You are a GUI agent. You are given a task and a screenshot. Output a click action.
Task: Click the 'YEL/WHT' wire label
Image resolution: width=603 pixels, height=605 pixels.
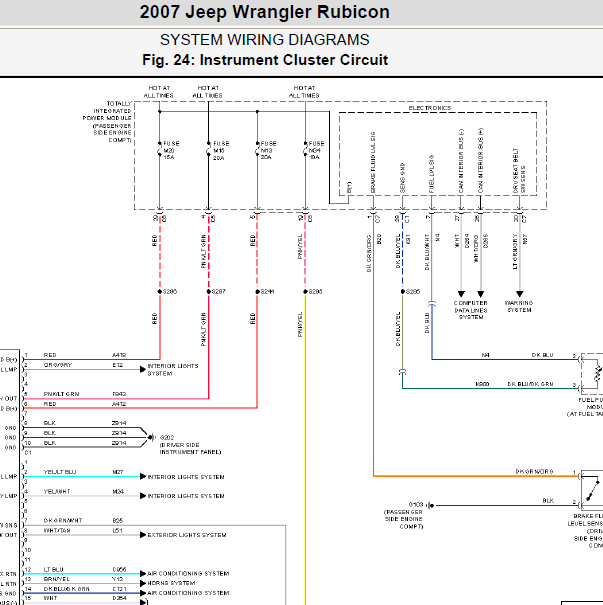(x=57, y=491)
